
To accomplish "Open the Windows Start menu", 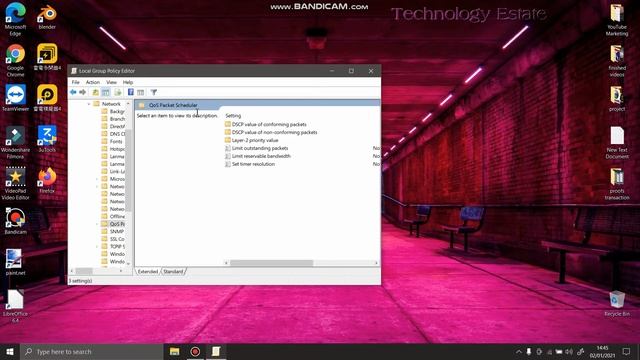I will pyautogui.click(x=10, y=351).
